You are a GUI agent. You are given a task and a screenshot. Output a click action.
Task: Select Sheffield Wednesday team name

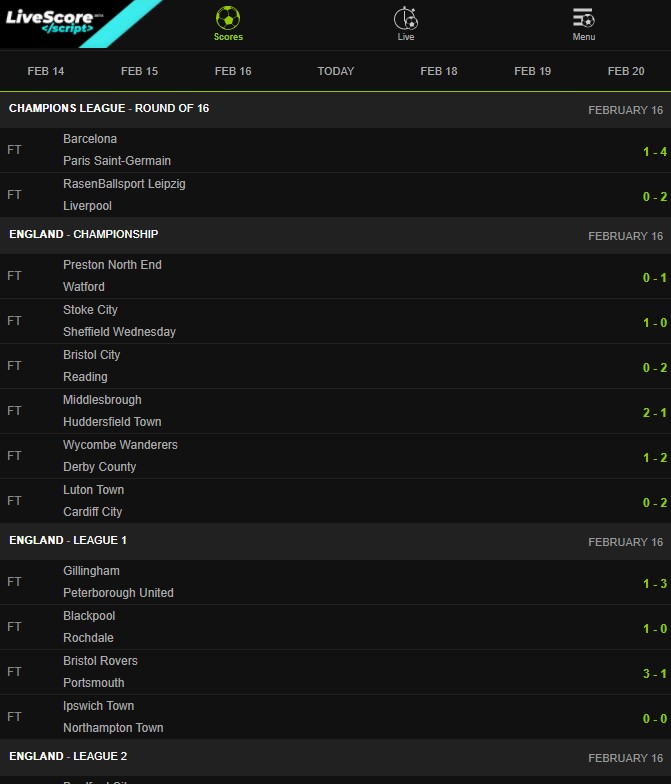tap(120, 332)
